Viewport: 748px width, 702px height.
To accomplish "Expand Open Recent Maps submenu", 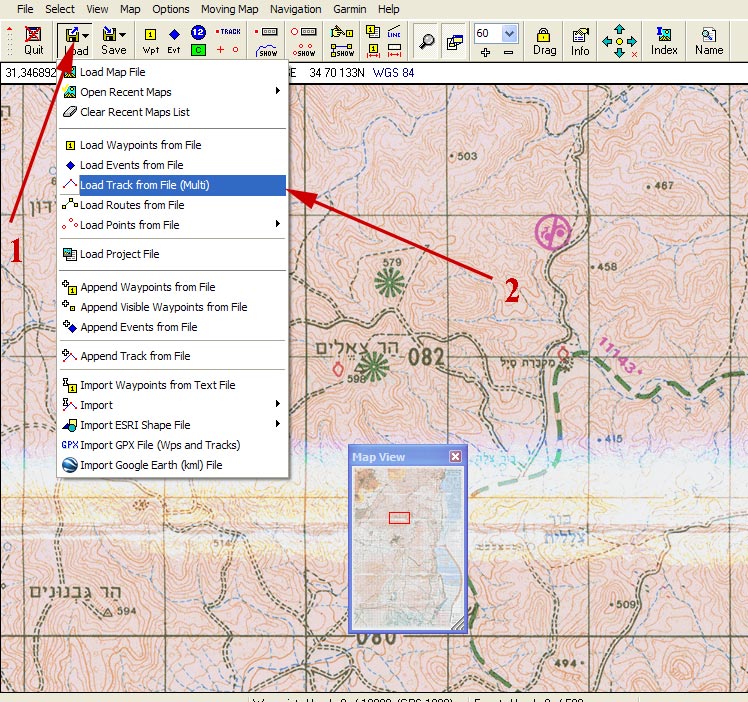I will (173, 92).
